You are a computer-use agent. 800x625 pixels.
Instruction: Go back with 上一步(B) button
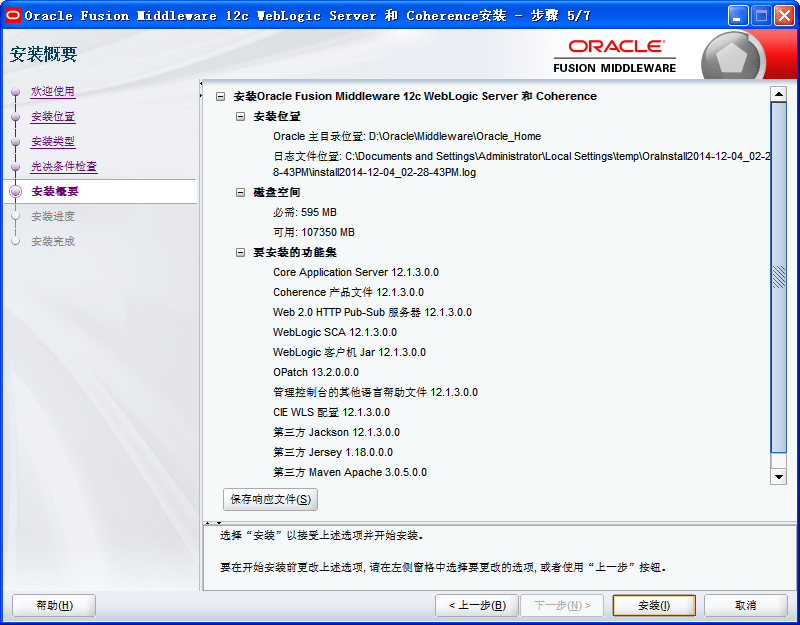pos(477,606)
